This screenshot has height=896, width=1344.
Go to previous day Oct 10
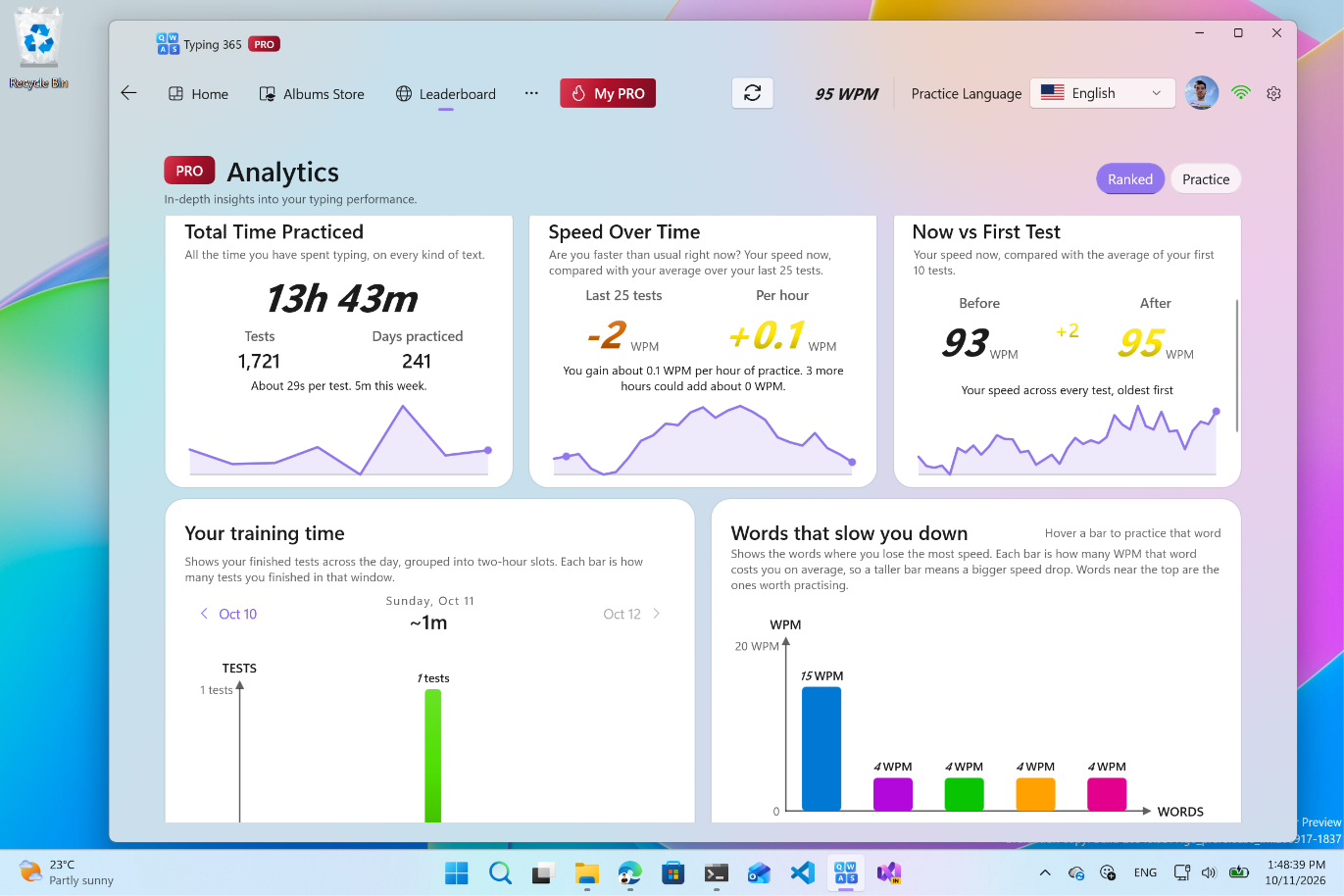tap(228, 614)
